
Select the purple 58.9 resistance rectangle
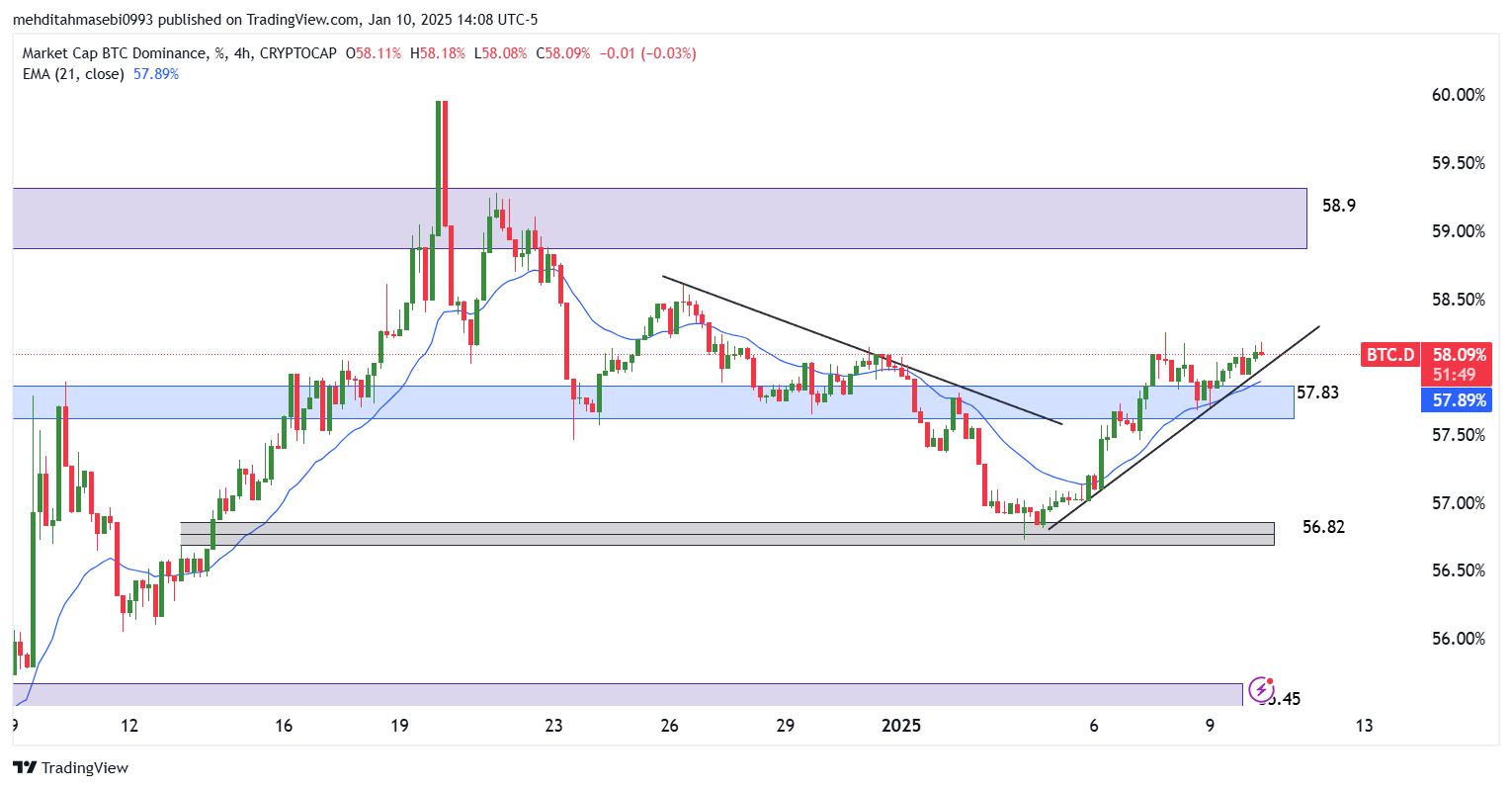659,219
